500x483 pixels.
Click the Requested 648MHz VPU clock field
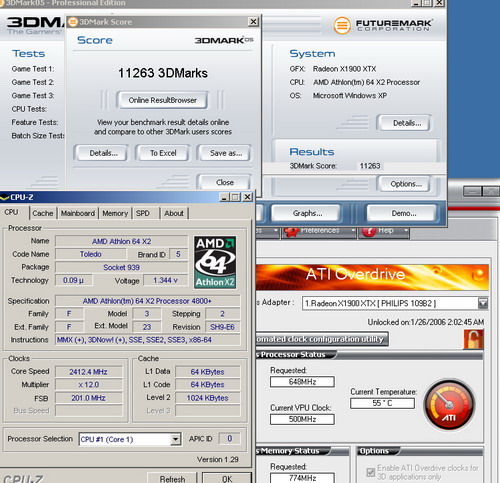[x=302, y=382]
